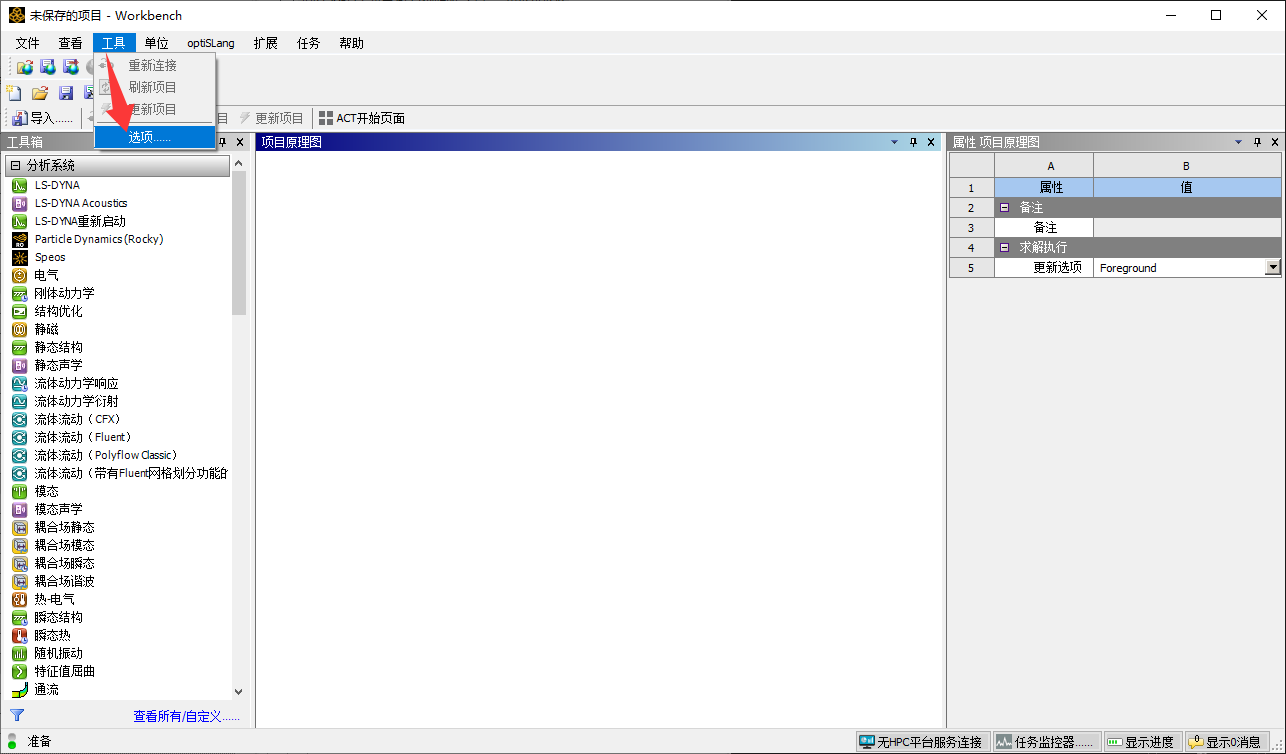Select 选项 in the open 工具 menu
1286x754 pixels.
coord(150,137)
